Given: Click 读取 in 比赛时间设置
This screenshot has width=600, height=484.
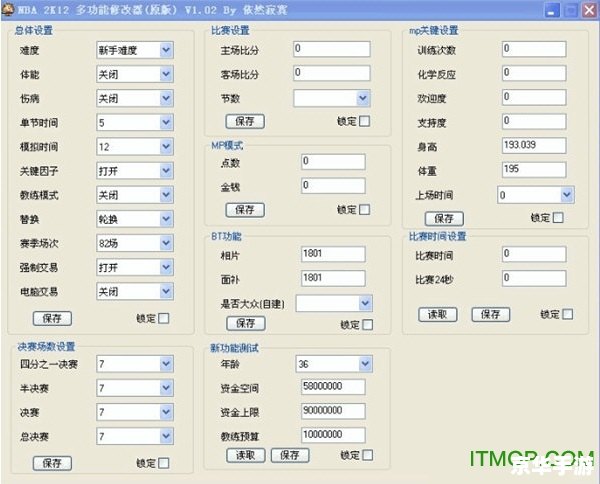Looking at the screenshot, I should (437, 315).
